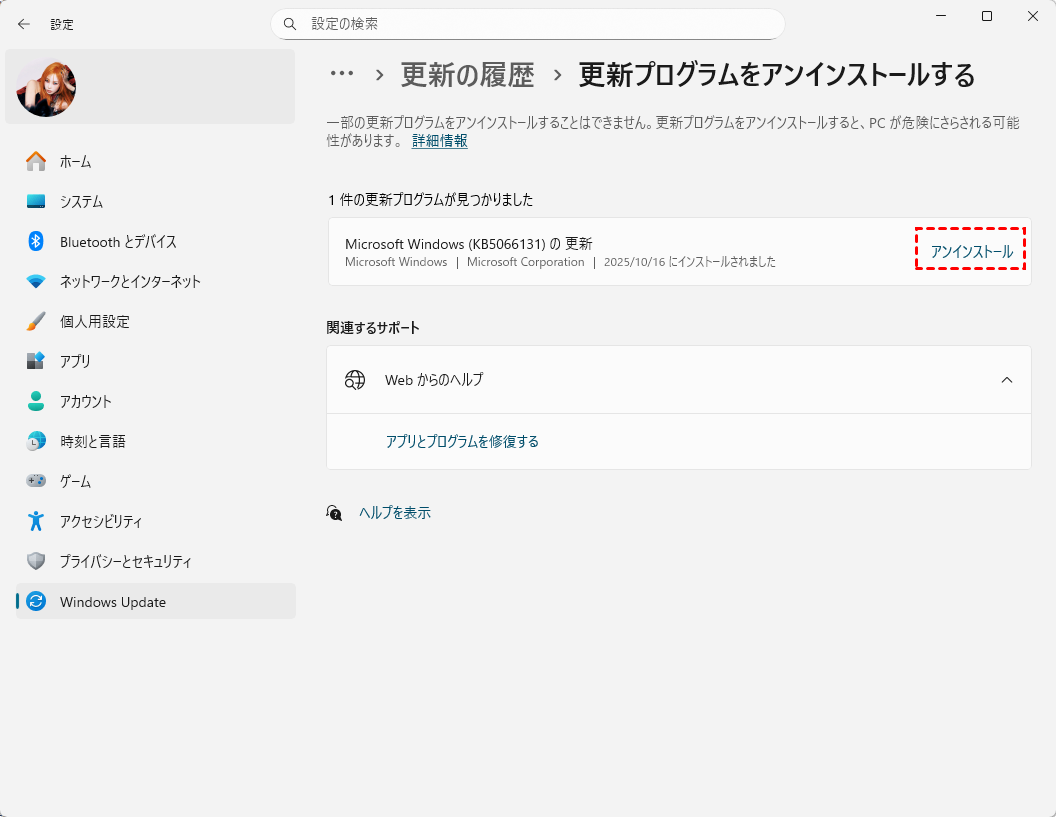Click the user profile picture

(46, 87)
